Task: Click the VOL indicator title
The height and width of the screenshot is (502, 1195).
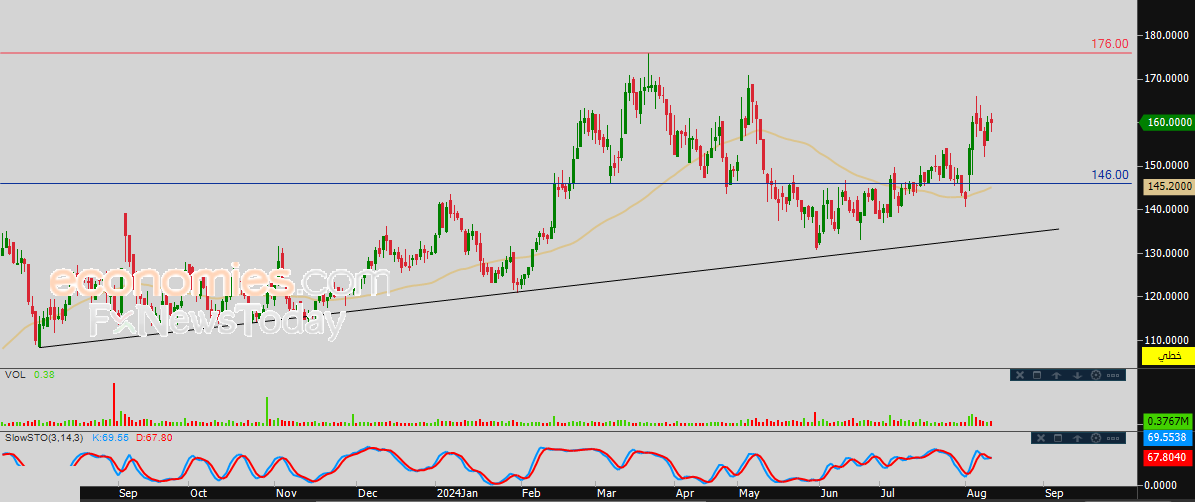Action: tap(14, 375)
